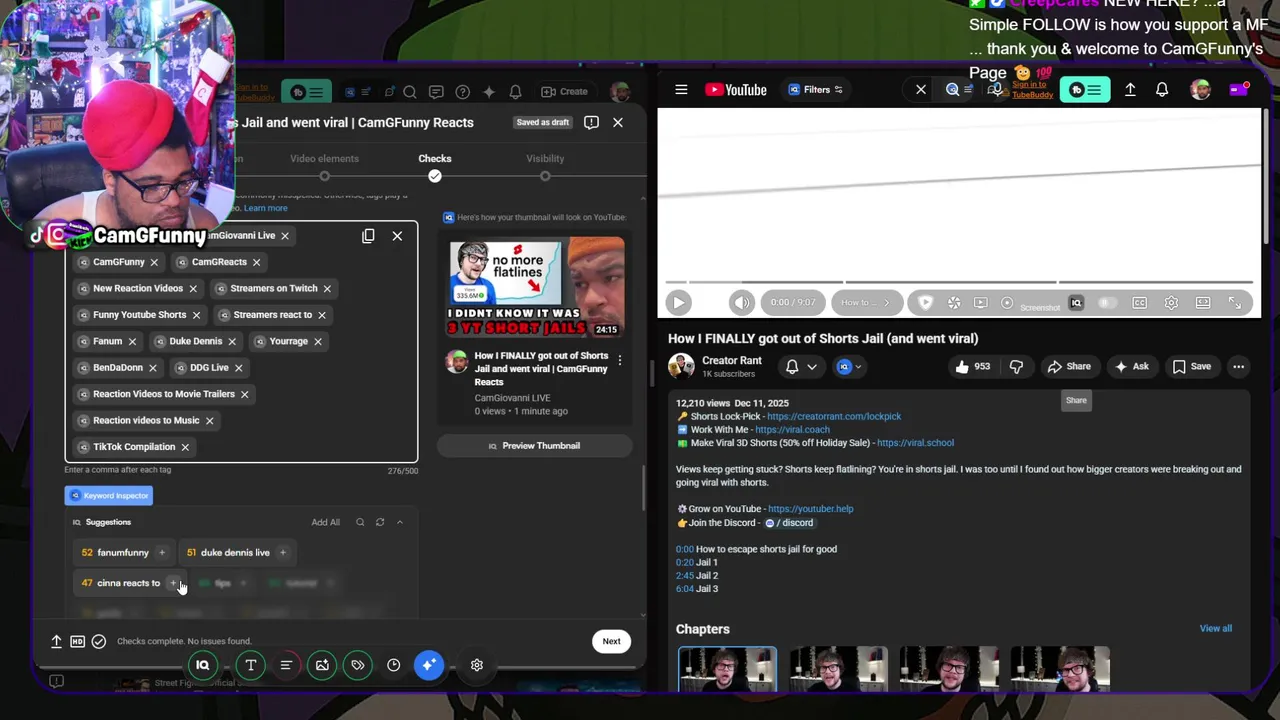This screenshot has width=1280, height=720.
Task: Open the thumbnail image tool in bottom toolbar
Action: [322, 665]
